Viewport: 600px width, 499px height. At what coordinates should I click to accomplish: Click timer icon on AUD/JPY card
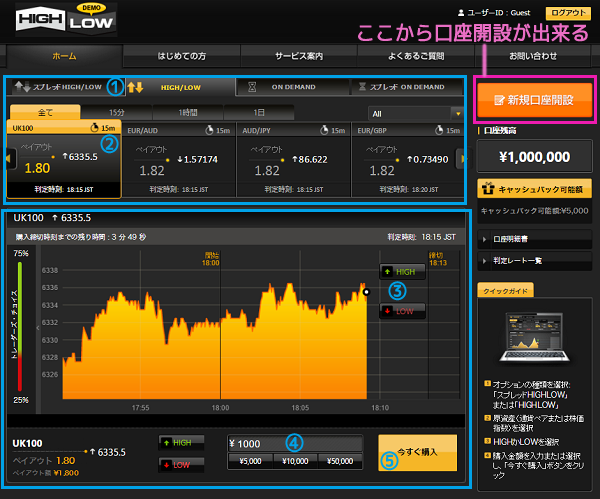[324, 130]
